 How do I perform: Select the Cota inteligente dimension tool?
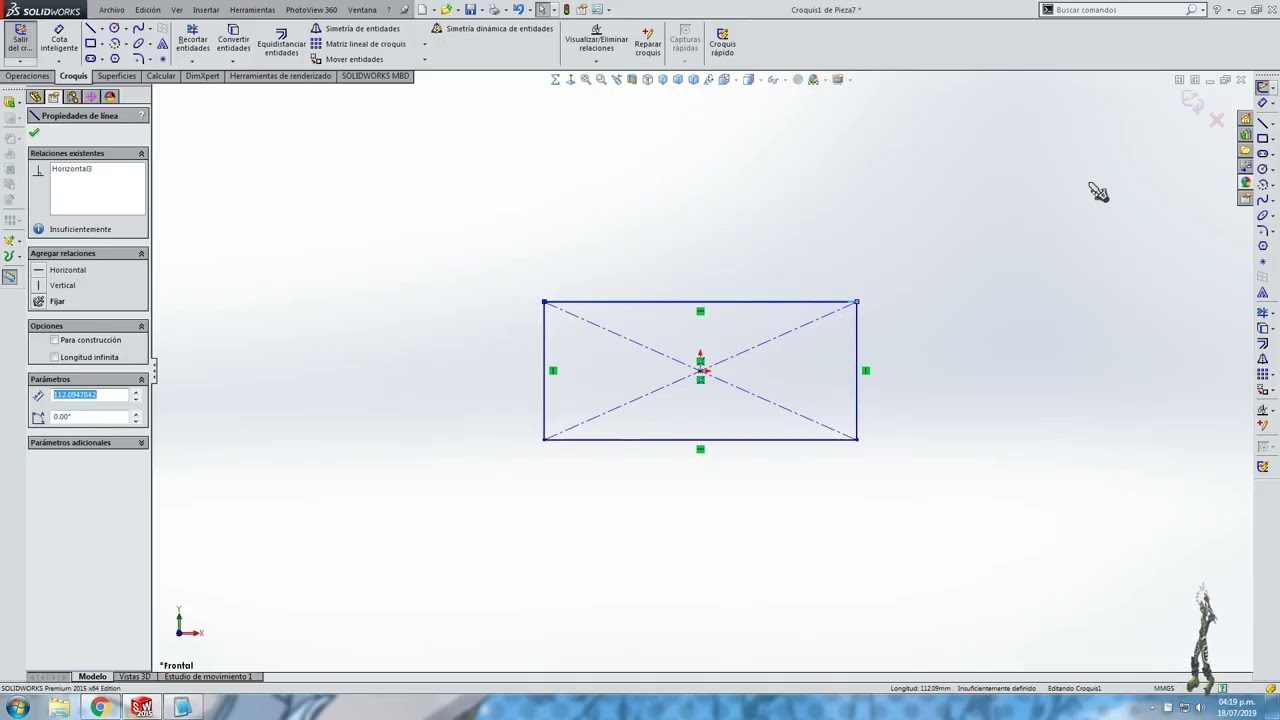[x=59, y=38]
